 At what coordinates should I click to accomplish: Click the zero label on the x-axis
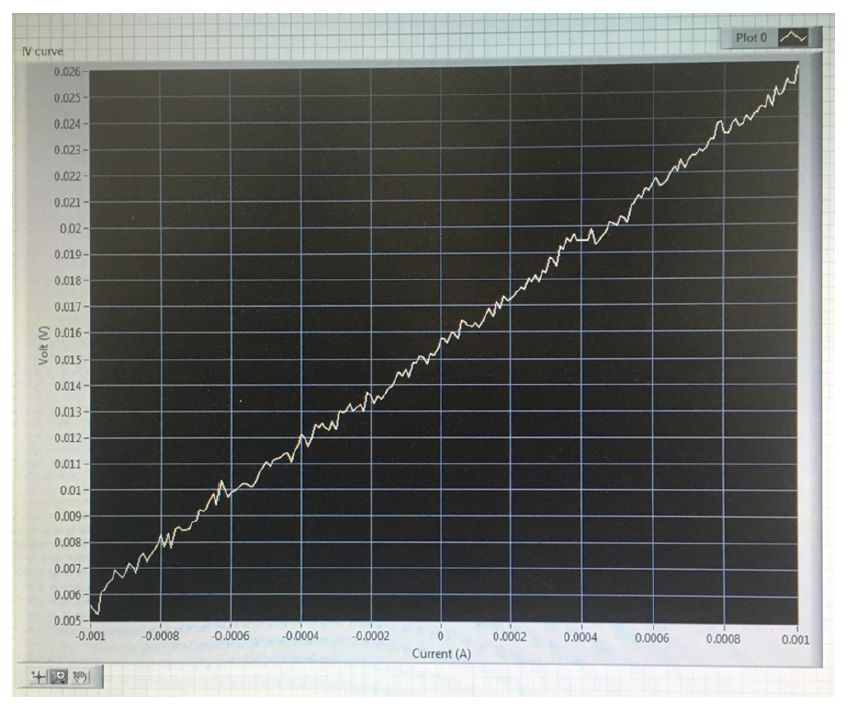click(439, 634)
